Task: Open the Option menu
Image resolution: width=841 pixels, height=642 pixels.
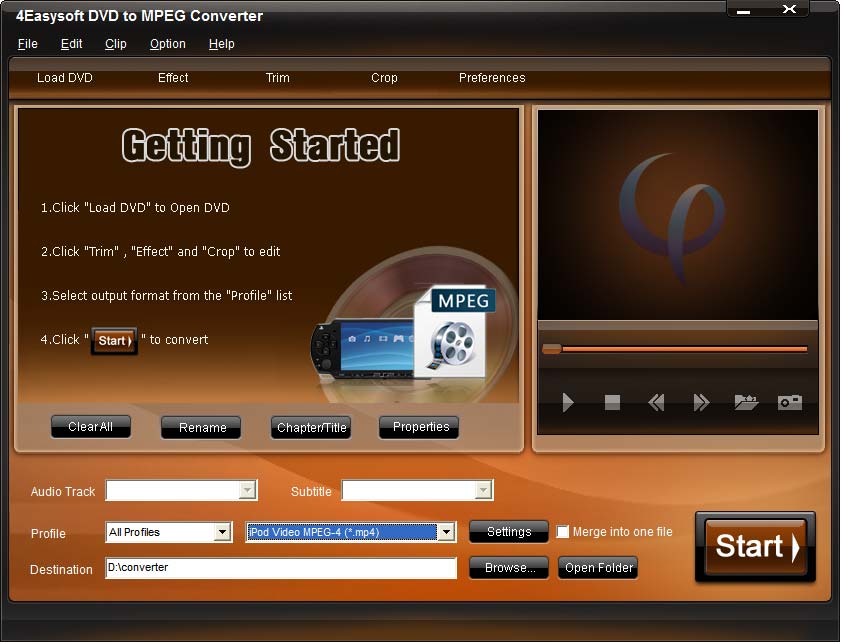Action: tap(167, 44)
